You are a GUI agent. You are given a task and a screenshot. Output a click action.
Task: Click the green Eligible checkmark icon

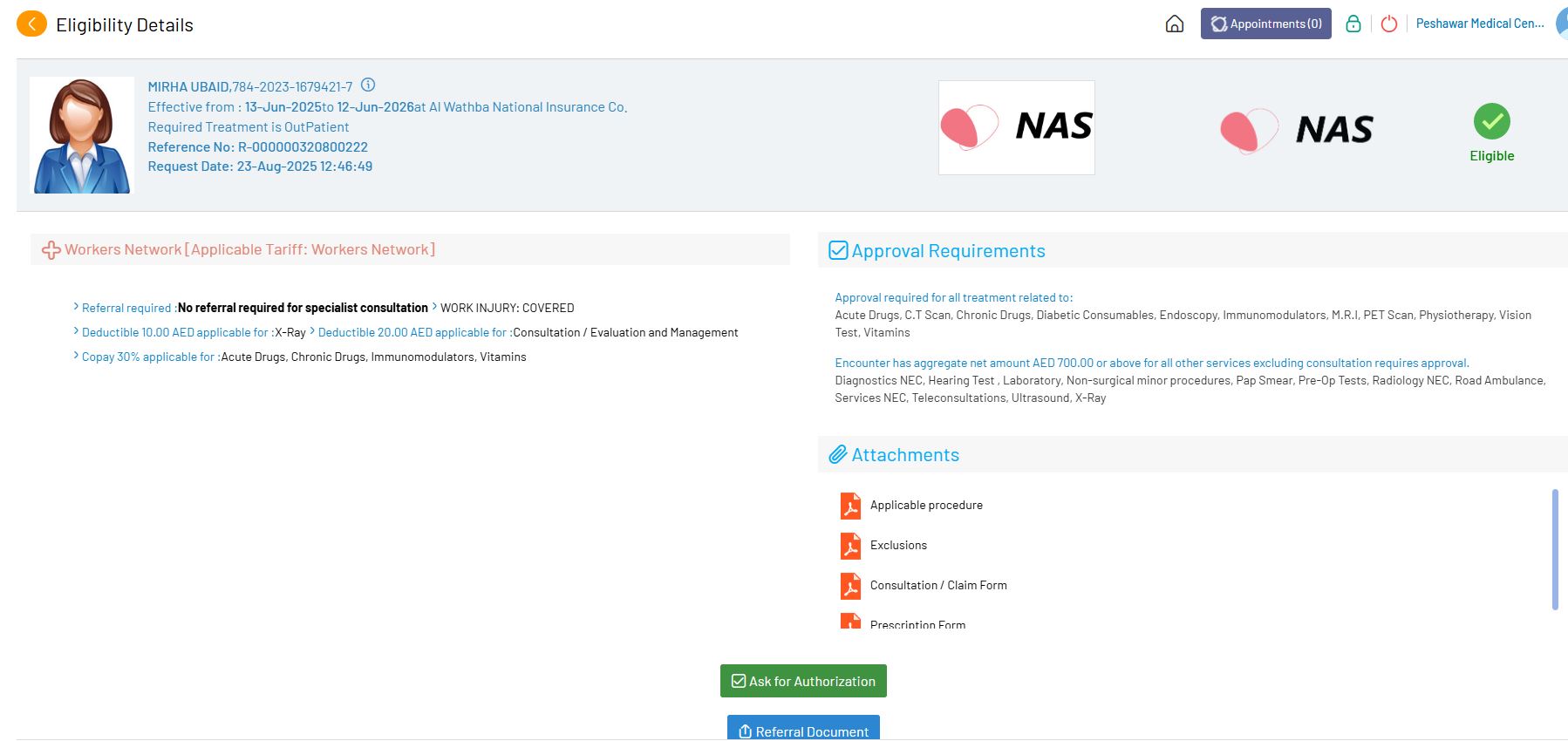[x=1492, y=121]
